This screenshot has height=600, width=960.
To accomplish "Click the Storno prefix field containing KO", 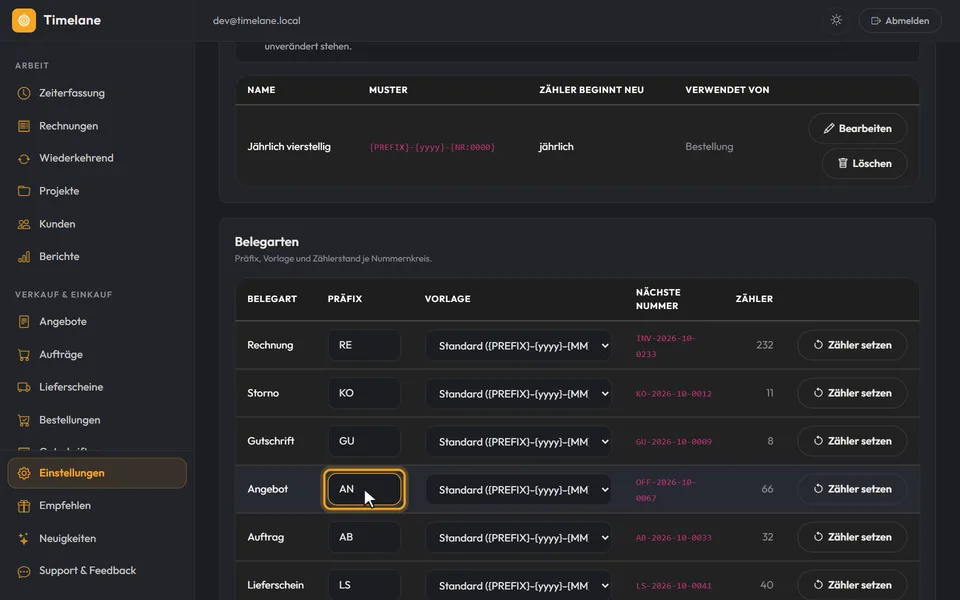I will tap(364, 393).
